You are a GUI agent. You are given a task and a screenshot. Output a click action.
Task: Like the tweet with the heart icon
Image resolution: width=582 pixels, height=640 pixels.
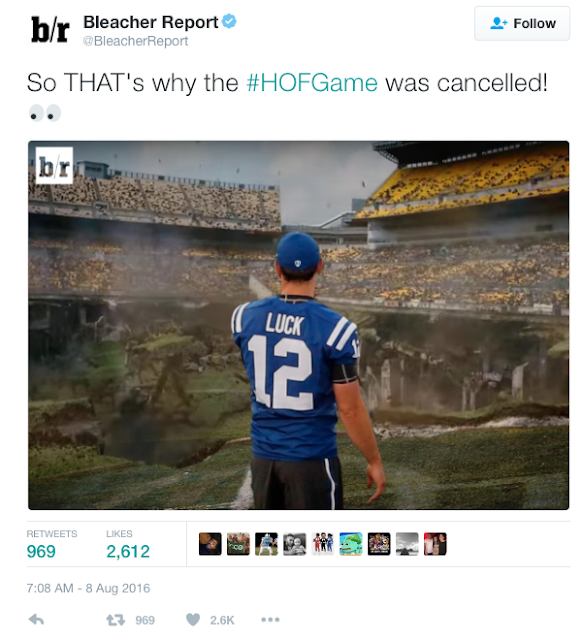coord(193,620)
